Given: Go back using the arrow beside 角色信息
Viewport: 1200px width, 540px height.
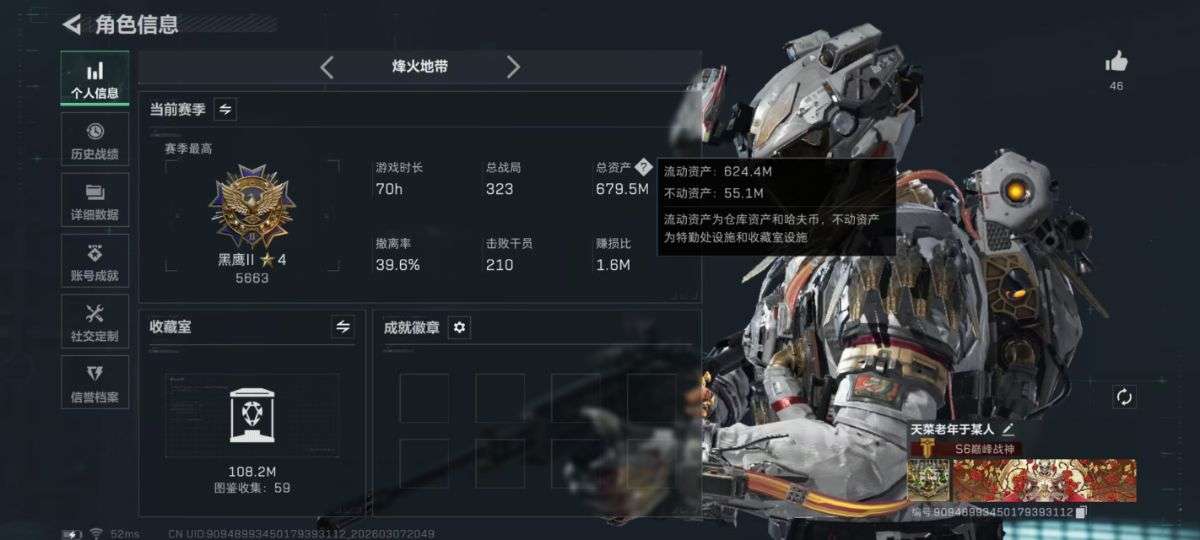Looking at the screenshot, I should 71,24.
